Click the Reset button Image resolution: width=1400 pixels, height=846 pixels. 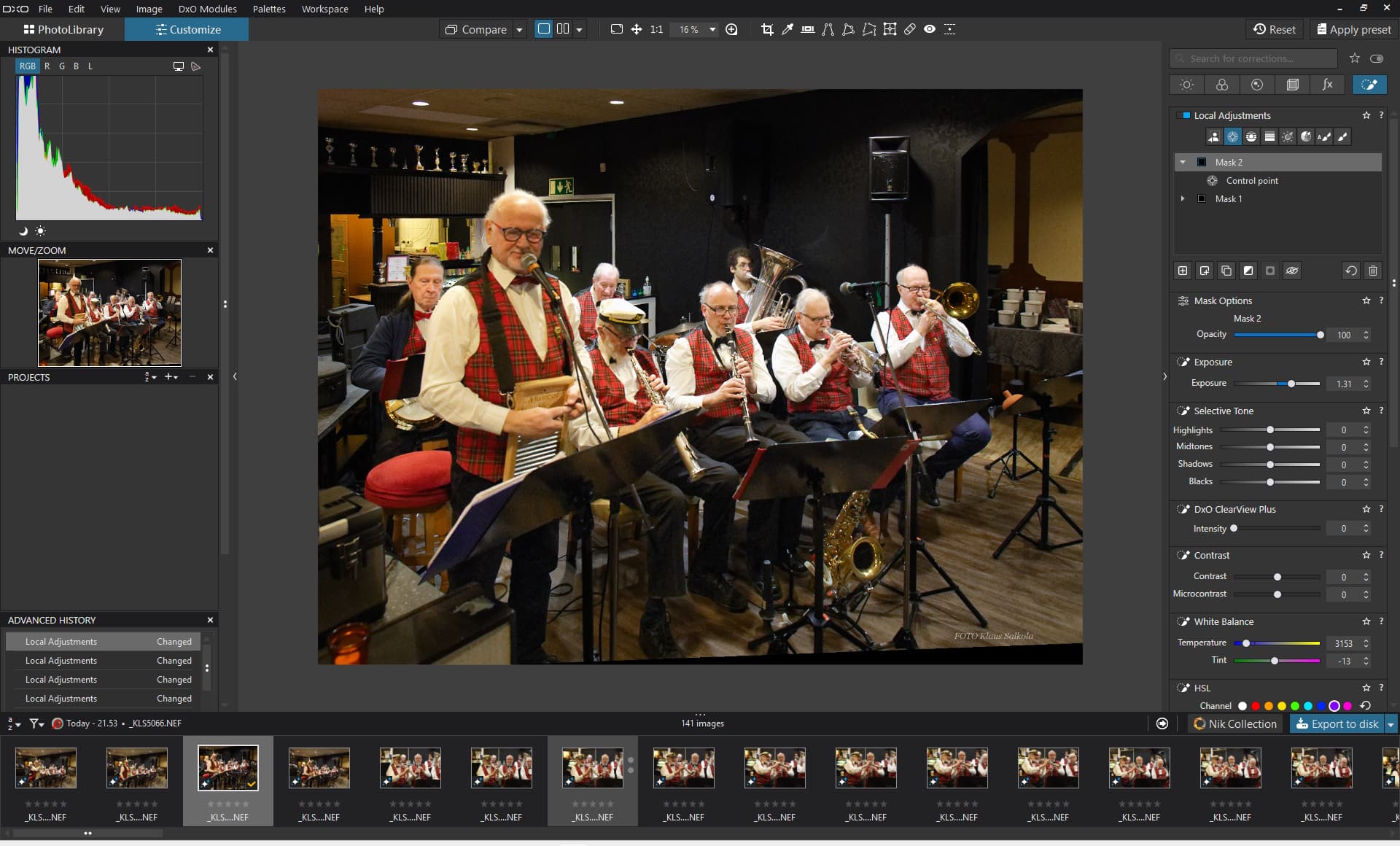1274,29
